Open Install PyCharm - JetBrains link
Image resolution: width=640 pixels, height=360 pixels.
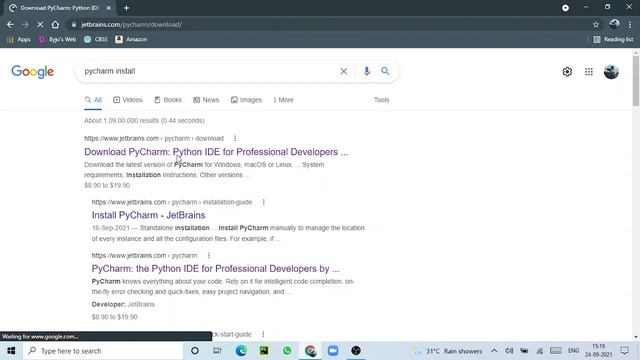pos(148,215)
